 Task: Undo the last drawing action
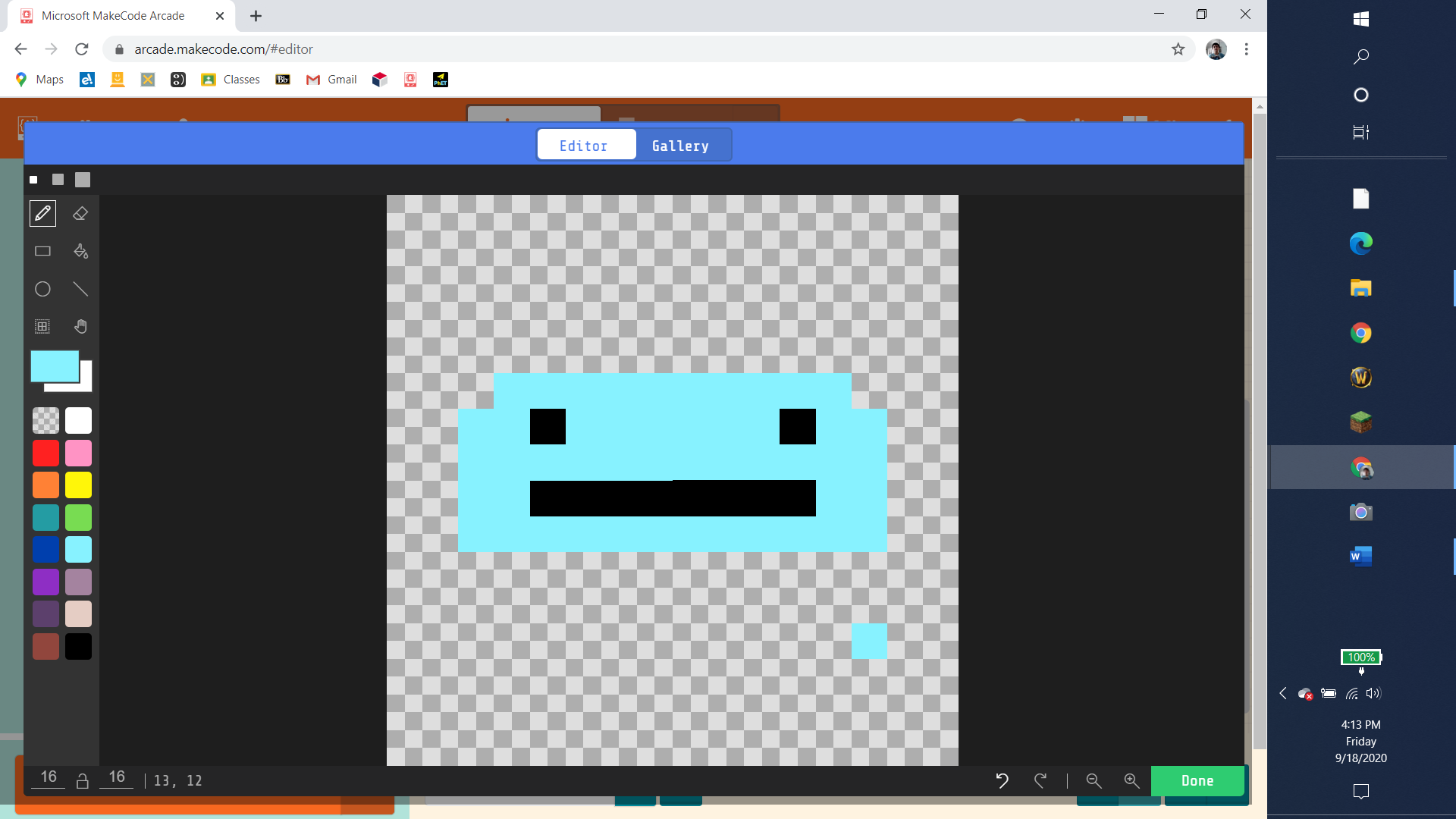1002,780
